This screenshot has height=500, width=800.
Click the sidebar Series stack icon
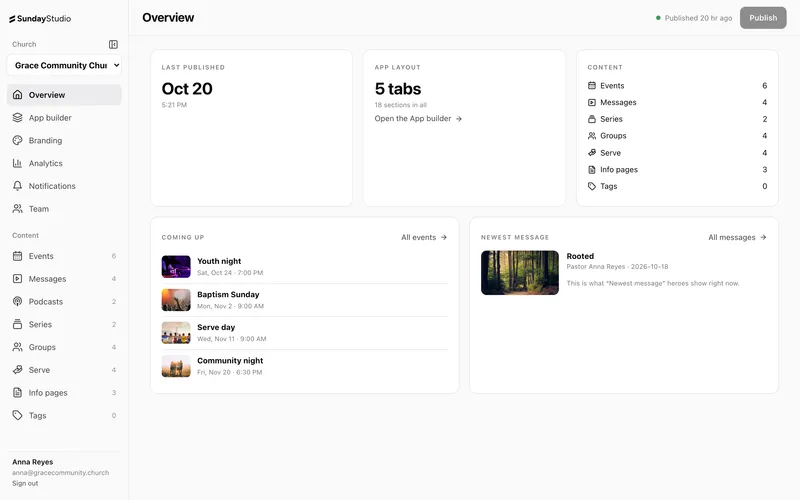17,324
